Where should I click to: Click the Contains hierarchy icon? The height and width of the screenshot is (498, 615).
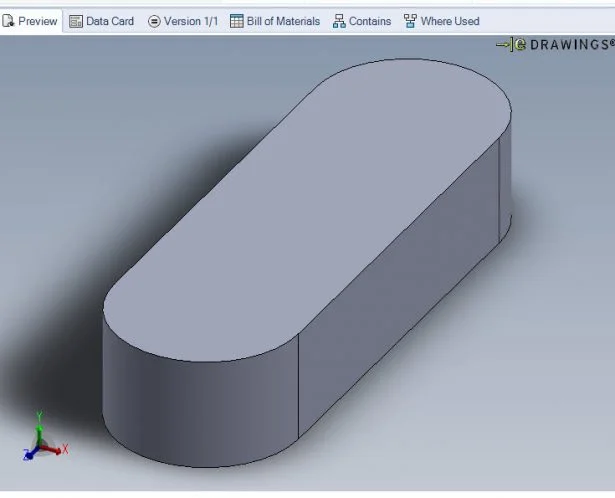tap(339, 21)
